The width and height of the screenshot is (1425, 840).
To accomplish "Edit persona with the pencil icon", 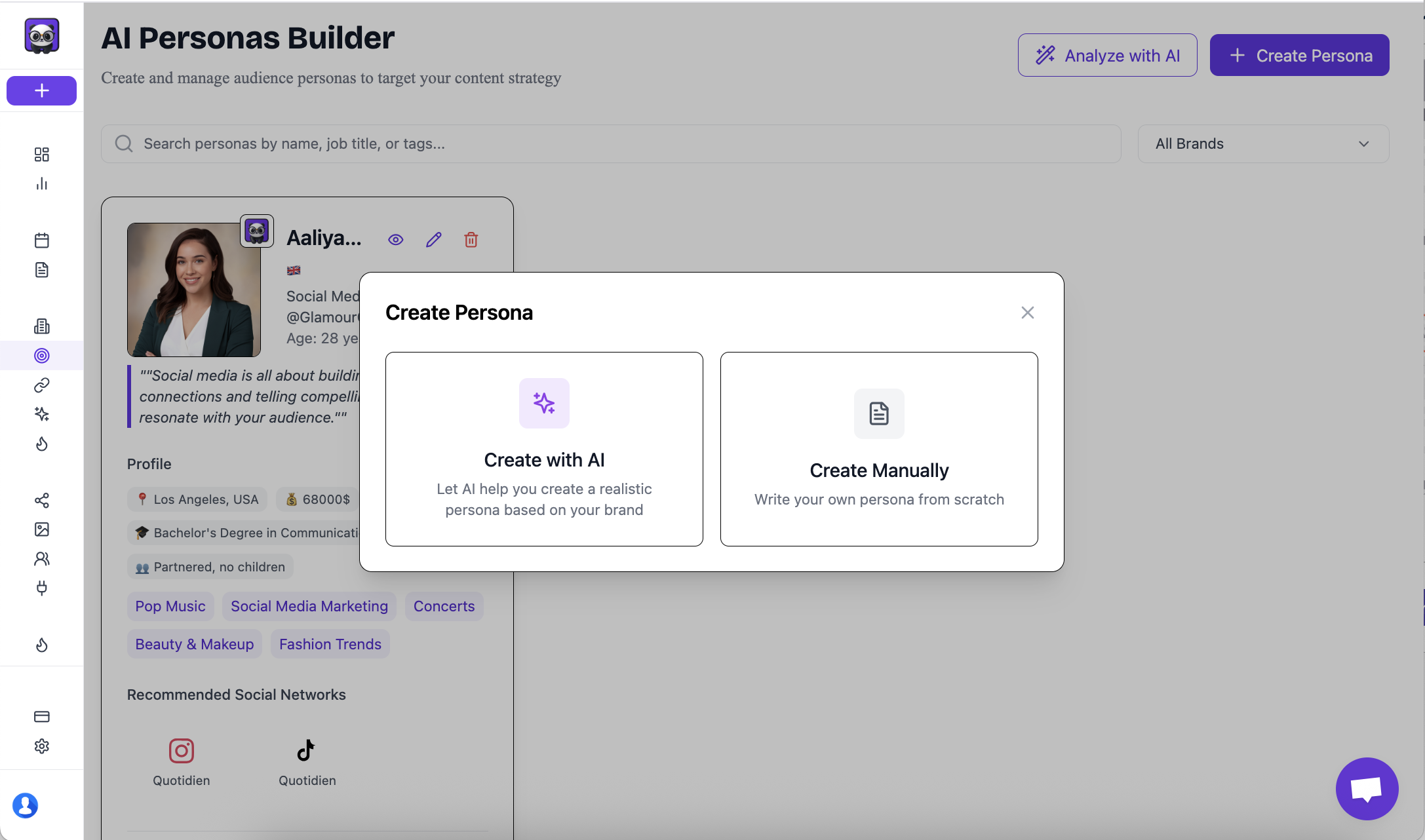I will [433, 240].
